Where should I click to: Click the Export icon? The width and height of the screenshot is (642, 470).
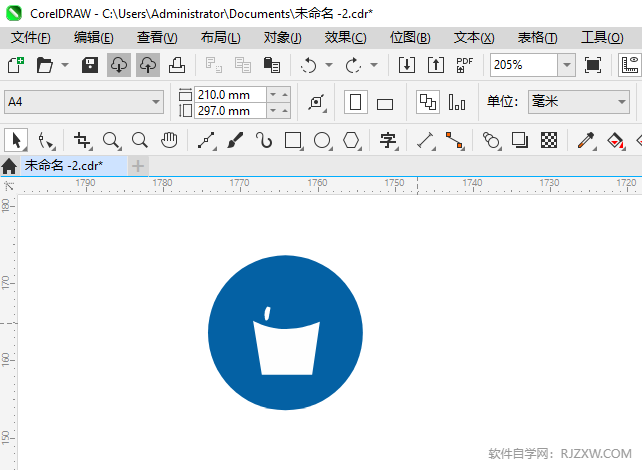[436, 65]
